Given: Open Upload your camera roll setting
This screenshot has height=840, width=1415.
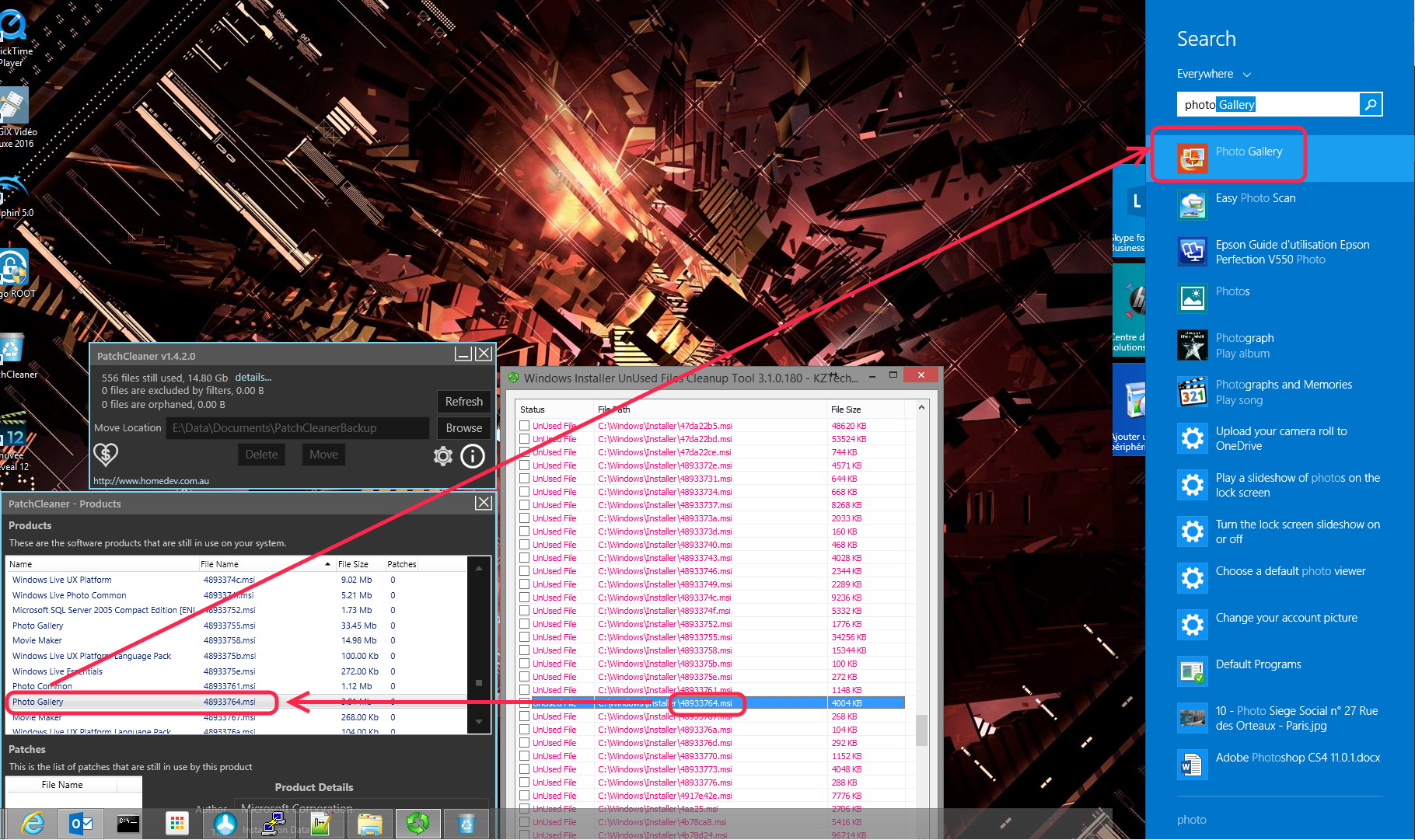Looking at the screenshot, I should [x=1280, y=438].
